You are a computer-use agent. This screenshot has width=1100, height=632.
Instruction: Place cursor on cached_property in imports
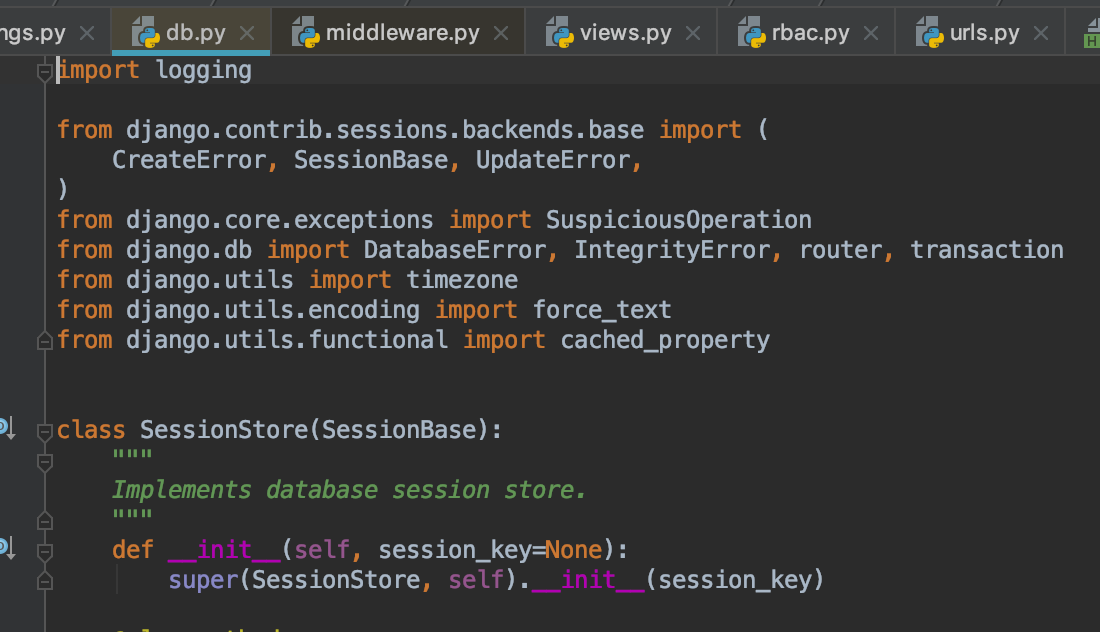coord(665,340)
